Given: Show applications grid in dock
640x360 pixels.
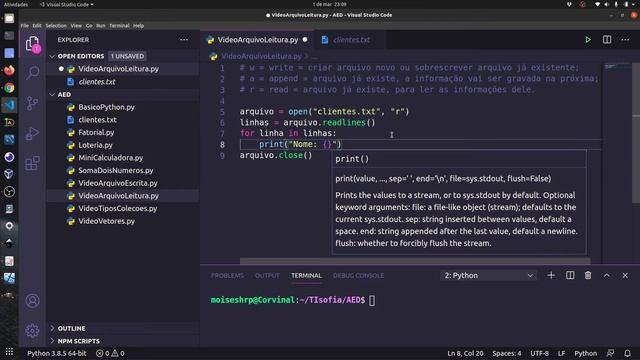Looking at the screenshot, I should pos(9,351).
